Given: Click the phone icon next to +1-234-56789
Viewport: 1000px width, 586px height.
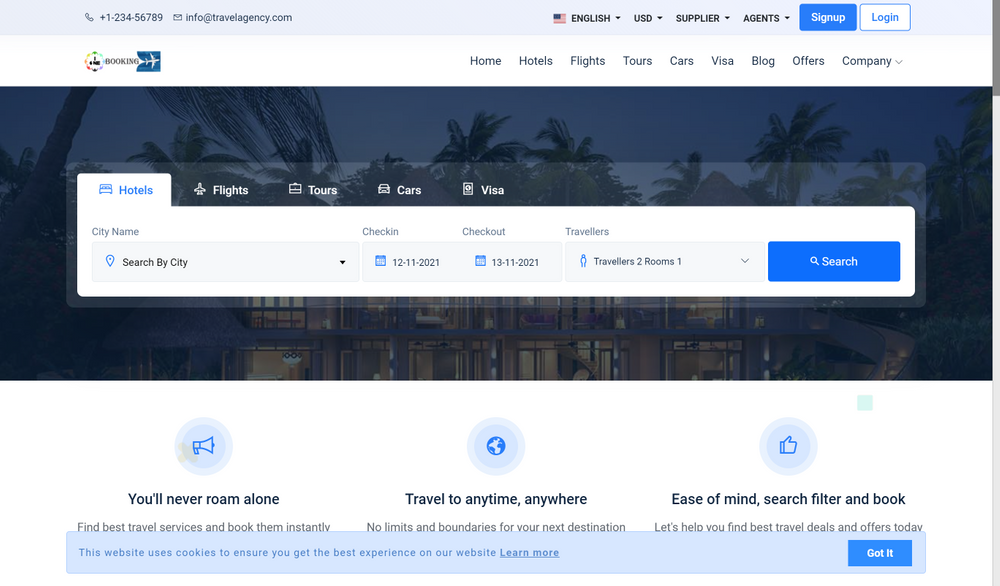Looking at the screenshot, I should (89, 17).
